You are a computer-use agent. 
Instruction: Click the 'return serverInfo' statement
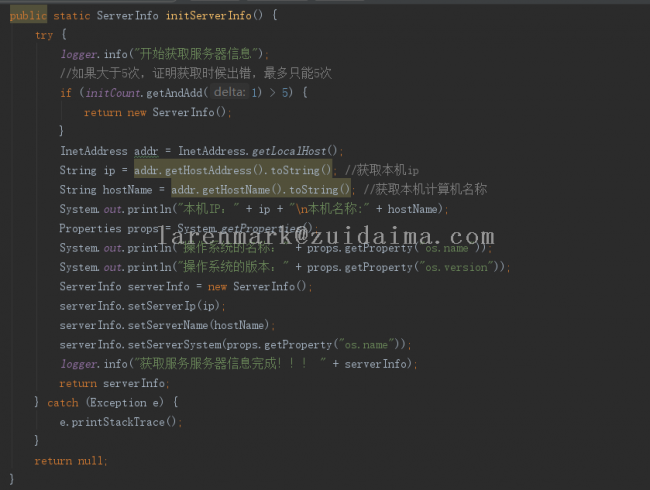click(114, 383)
